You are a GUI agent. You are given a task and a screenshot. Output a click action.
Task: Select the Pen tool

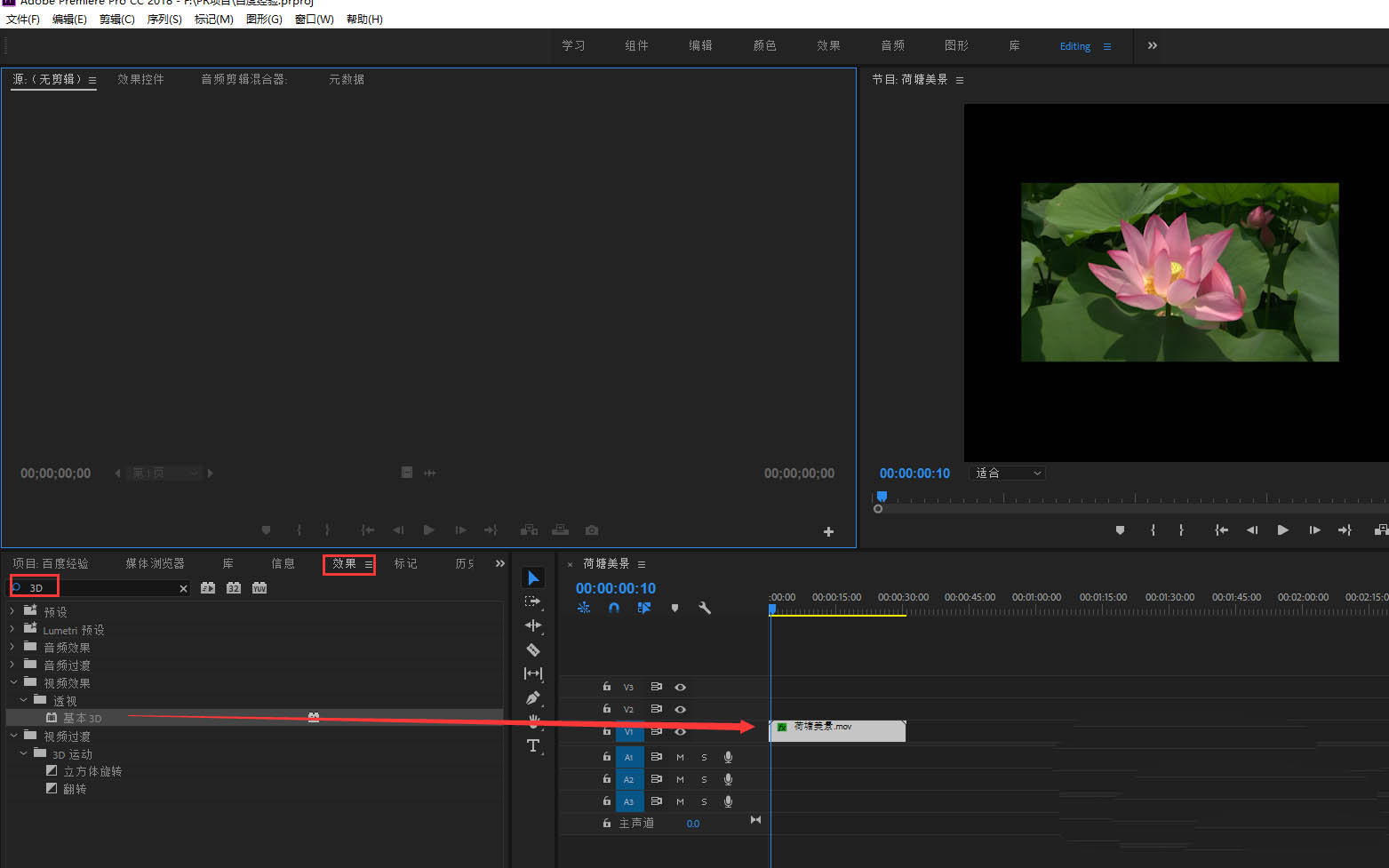(x=532, y=698)
